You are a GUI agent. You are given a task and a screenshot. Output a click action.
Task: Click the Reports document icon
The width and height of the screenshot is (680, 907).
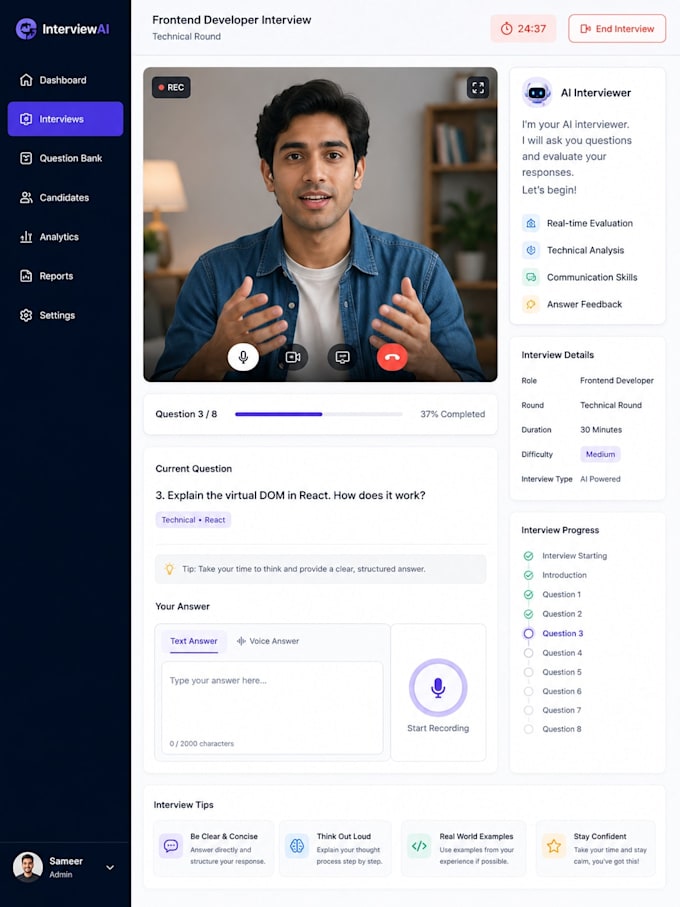pos(26,276)
